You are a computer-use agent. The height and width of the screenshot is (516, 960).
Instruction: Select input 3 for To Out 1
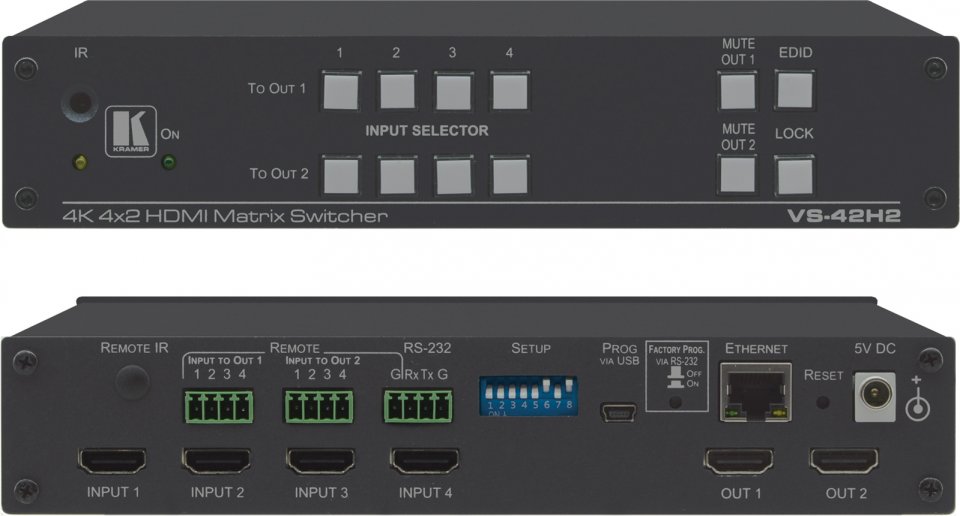click(x=452, y=90)
